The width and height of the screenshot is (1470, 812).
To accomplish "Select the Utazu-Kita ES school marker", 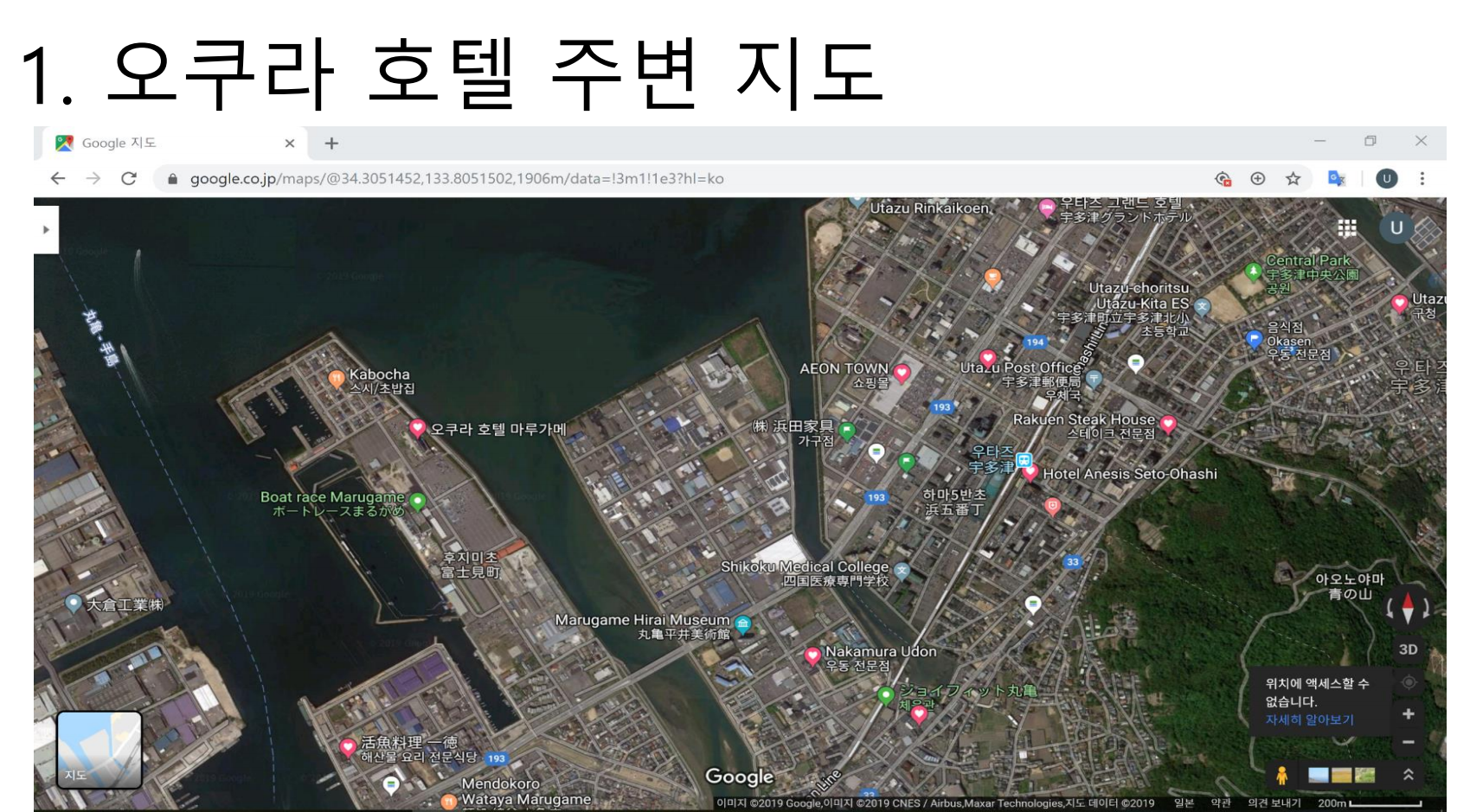I will 1202,306.
